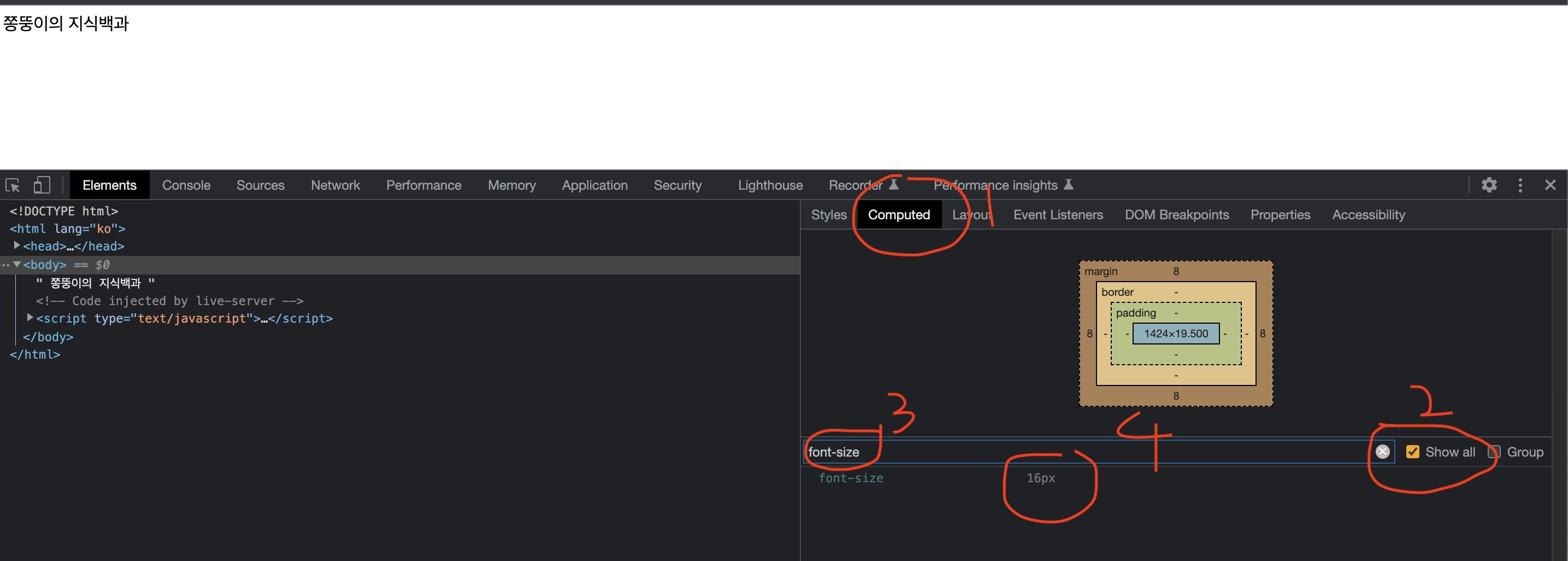The height and width of the screenshot is (561, 1568).
Task: Open DevTools settings gear
Action: click(x=1489, y=185)
